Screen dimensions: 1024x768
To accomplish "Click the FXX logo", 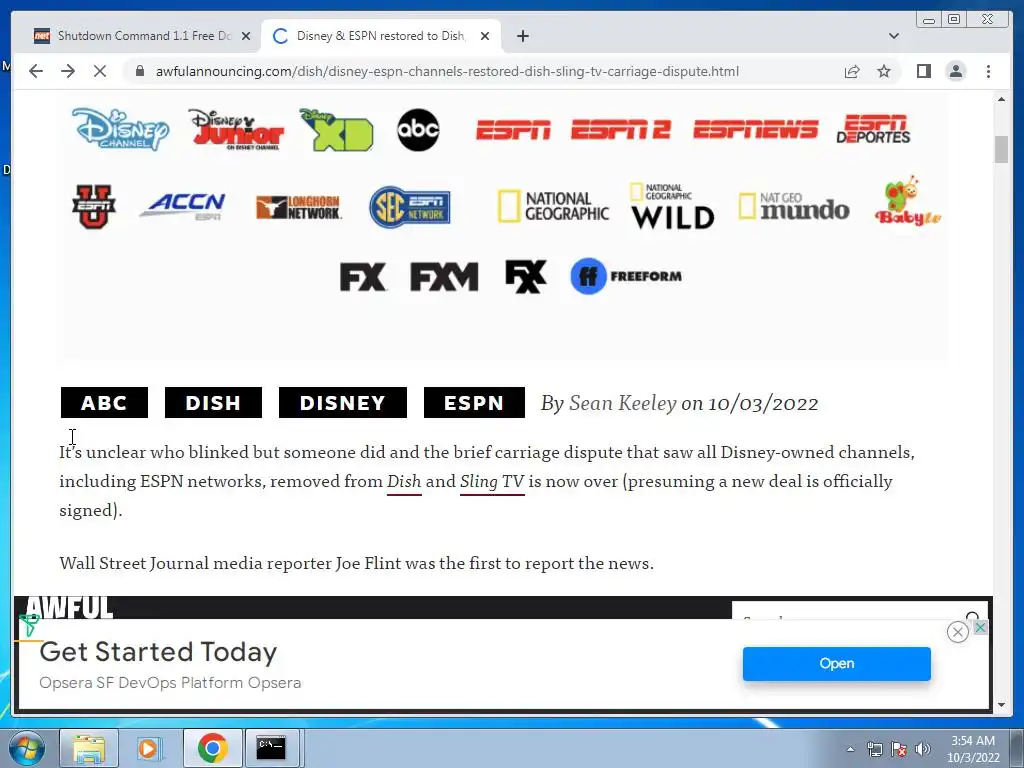I will click(x=526, y=276).
